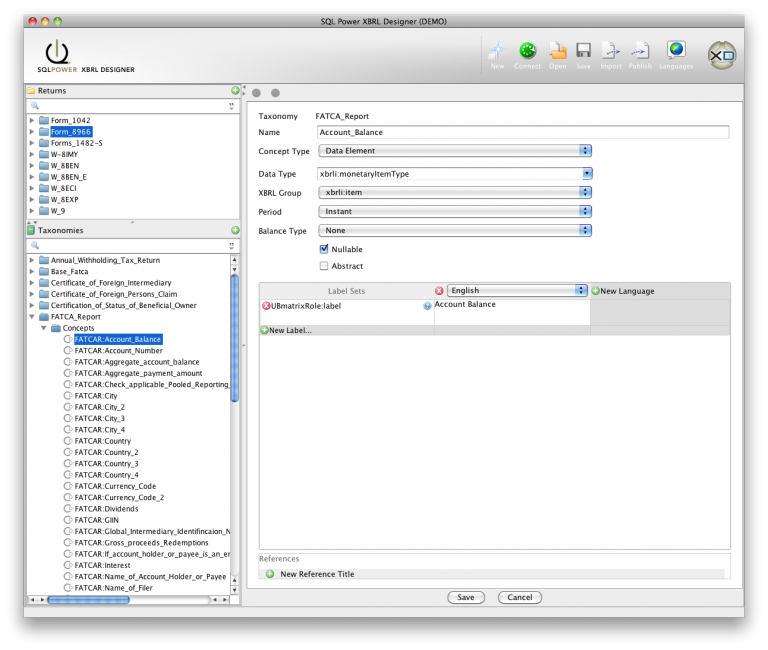Collapse the Concepts folder
Viewport: 768px width, 650px height.
(44, 328)
